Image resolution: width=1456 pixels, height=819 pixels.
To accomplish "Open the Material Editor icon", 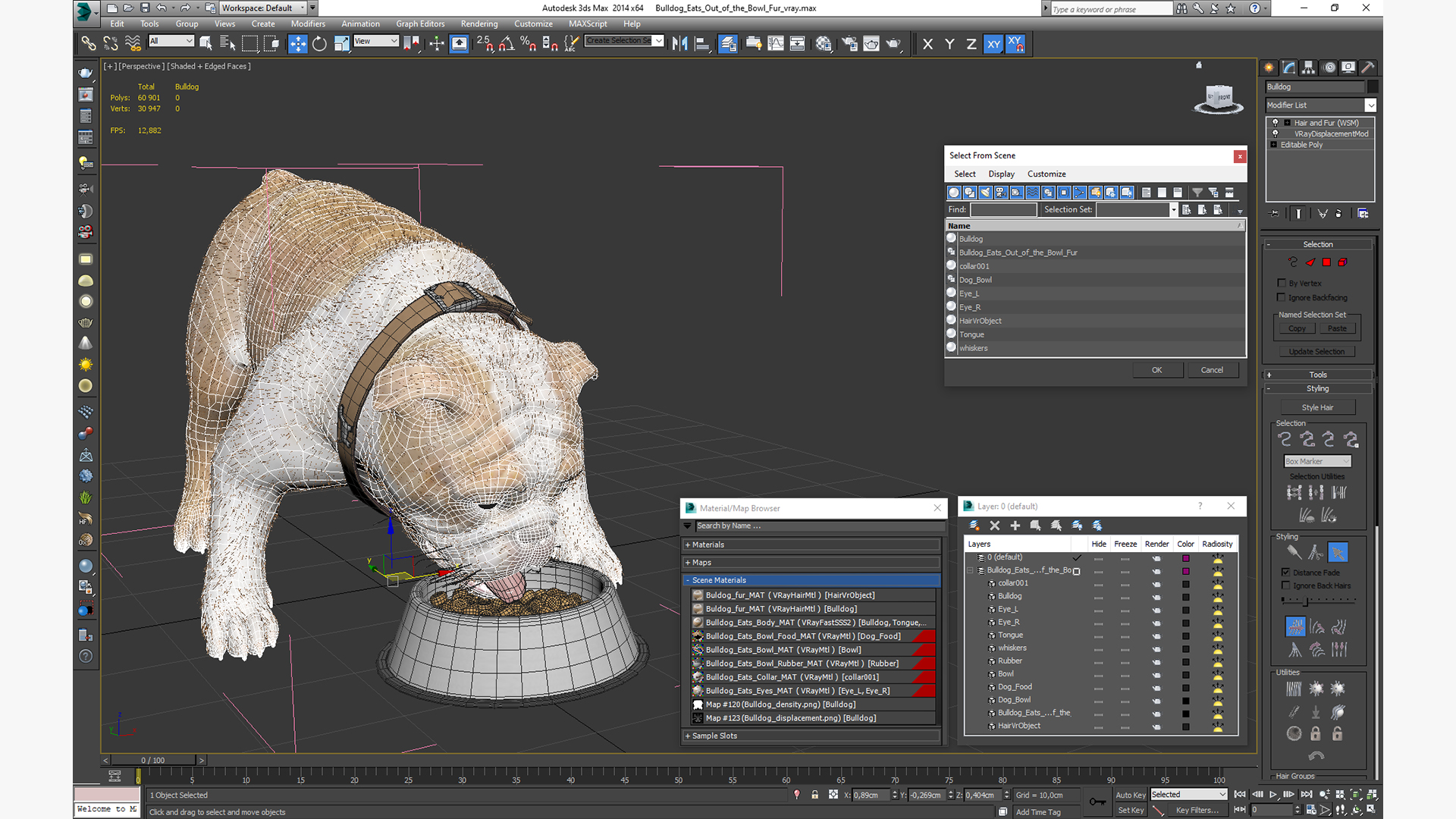I will (824, 44).
